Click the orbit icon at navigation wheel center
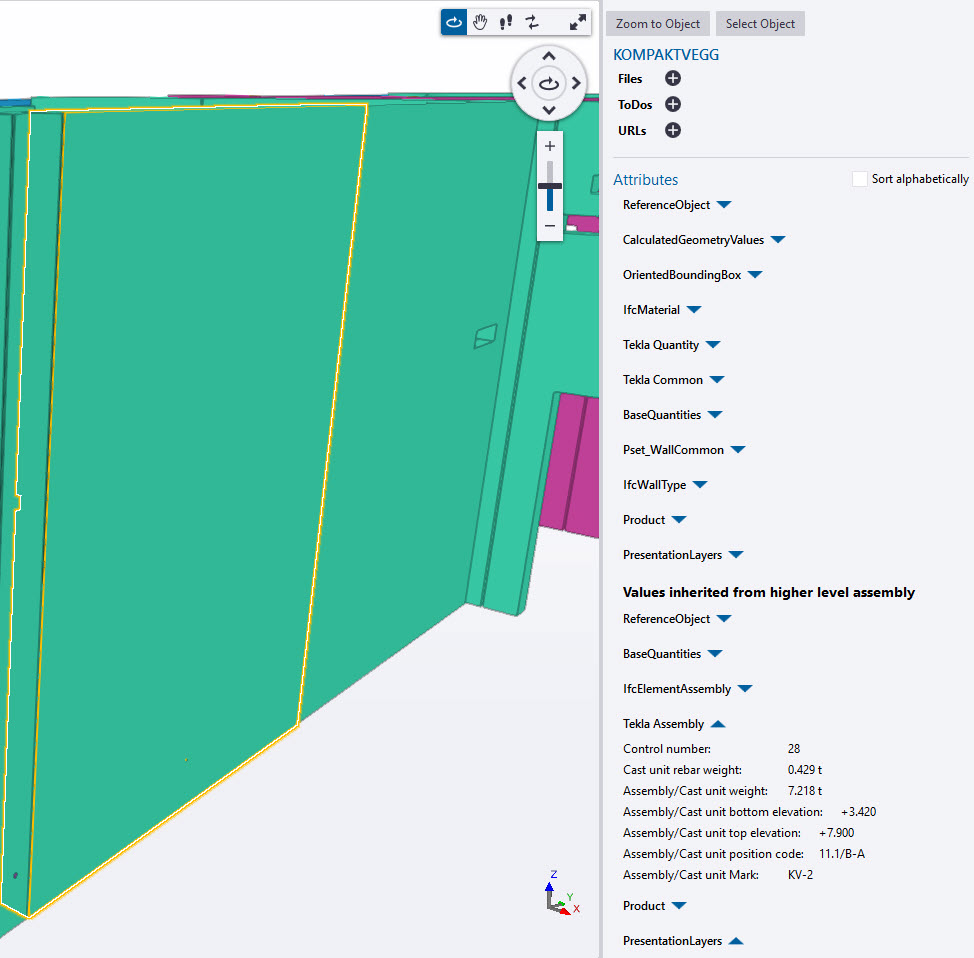This screenshot has width=974, height=958. click(549, 83)
